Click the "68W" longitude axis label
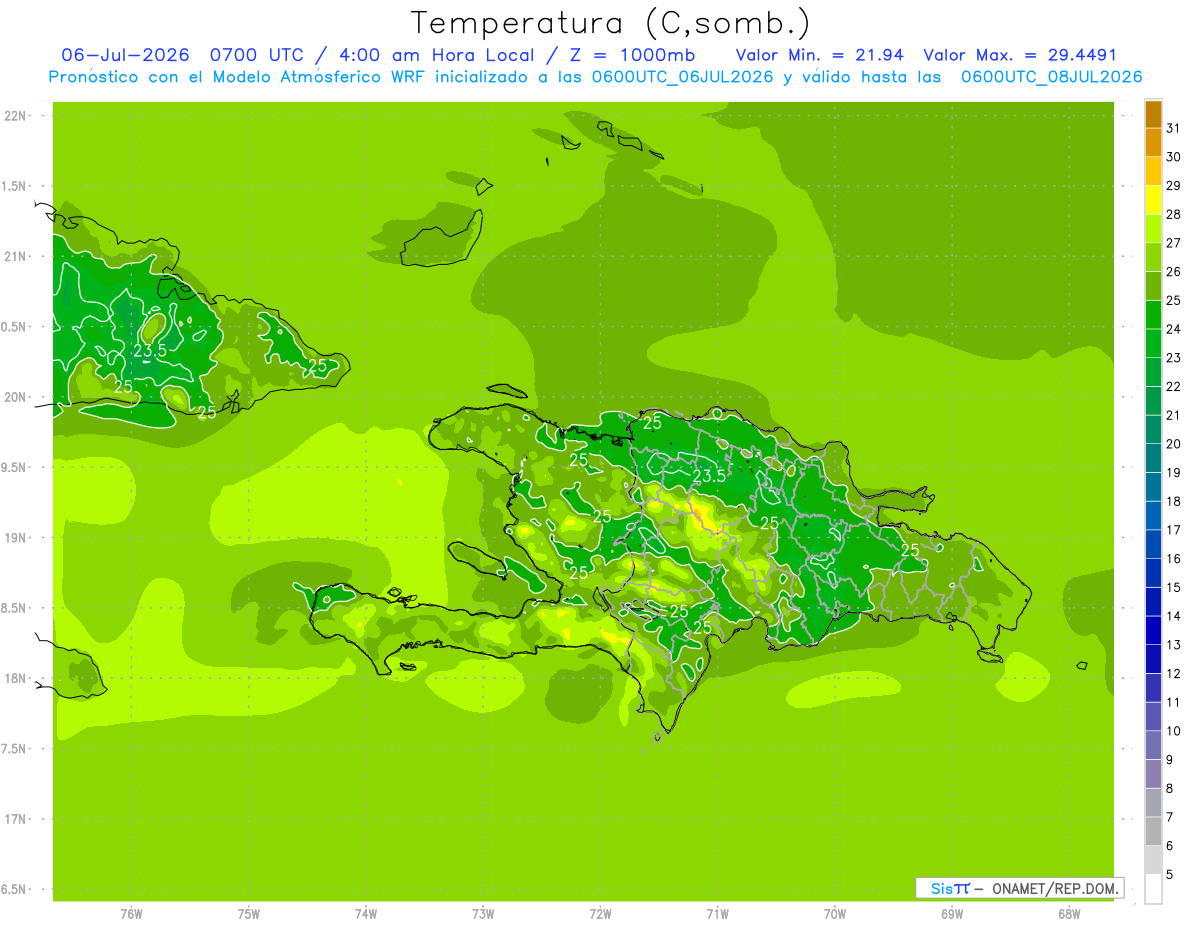 [x=1069, y=914]
